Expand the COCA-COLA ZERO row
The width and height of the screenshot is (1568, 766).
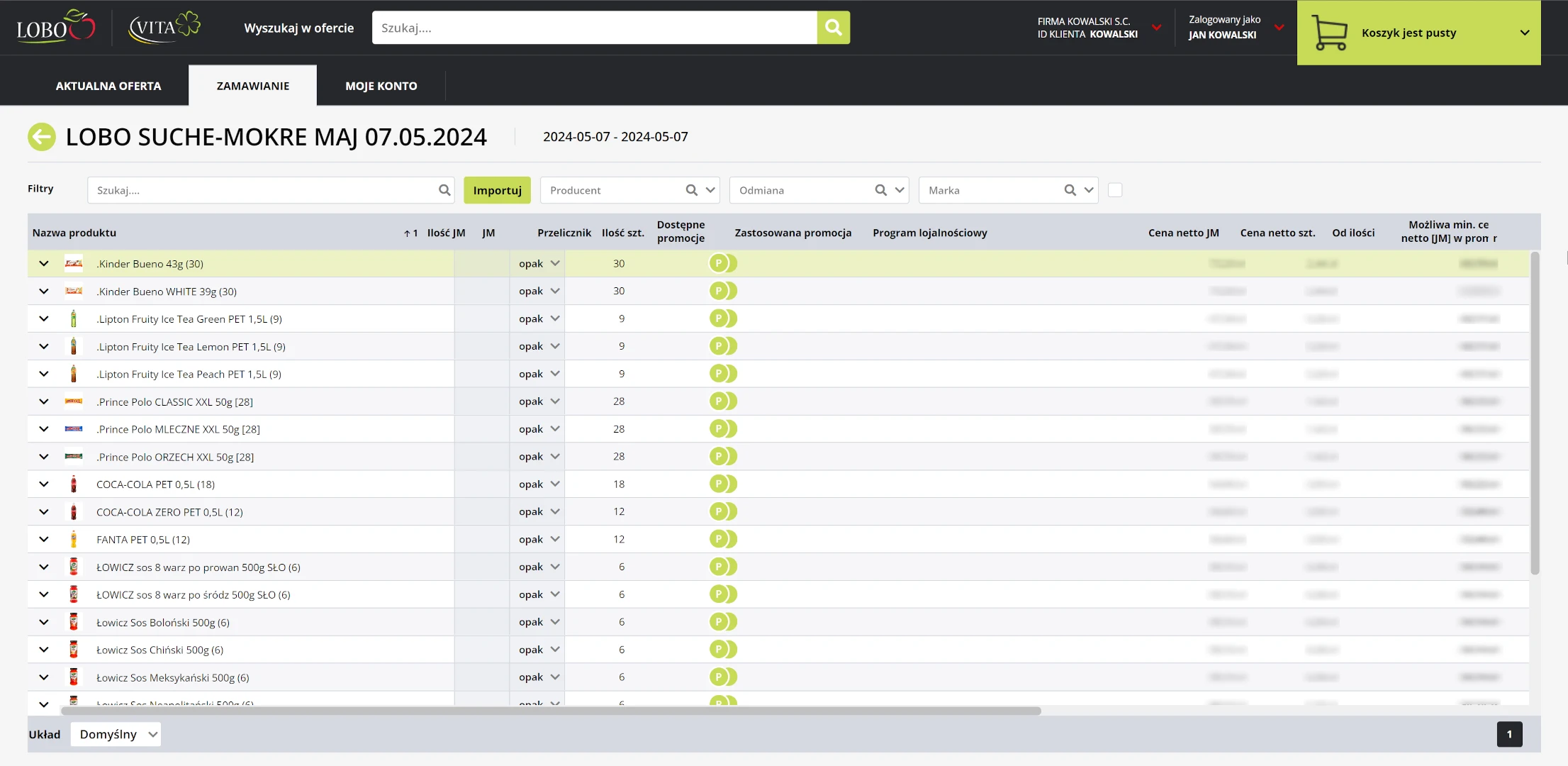coord(44,511)
